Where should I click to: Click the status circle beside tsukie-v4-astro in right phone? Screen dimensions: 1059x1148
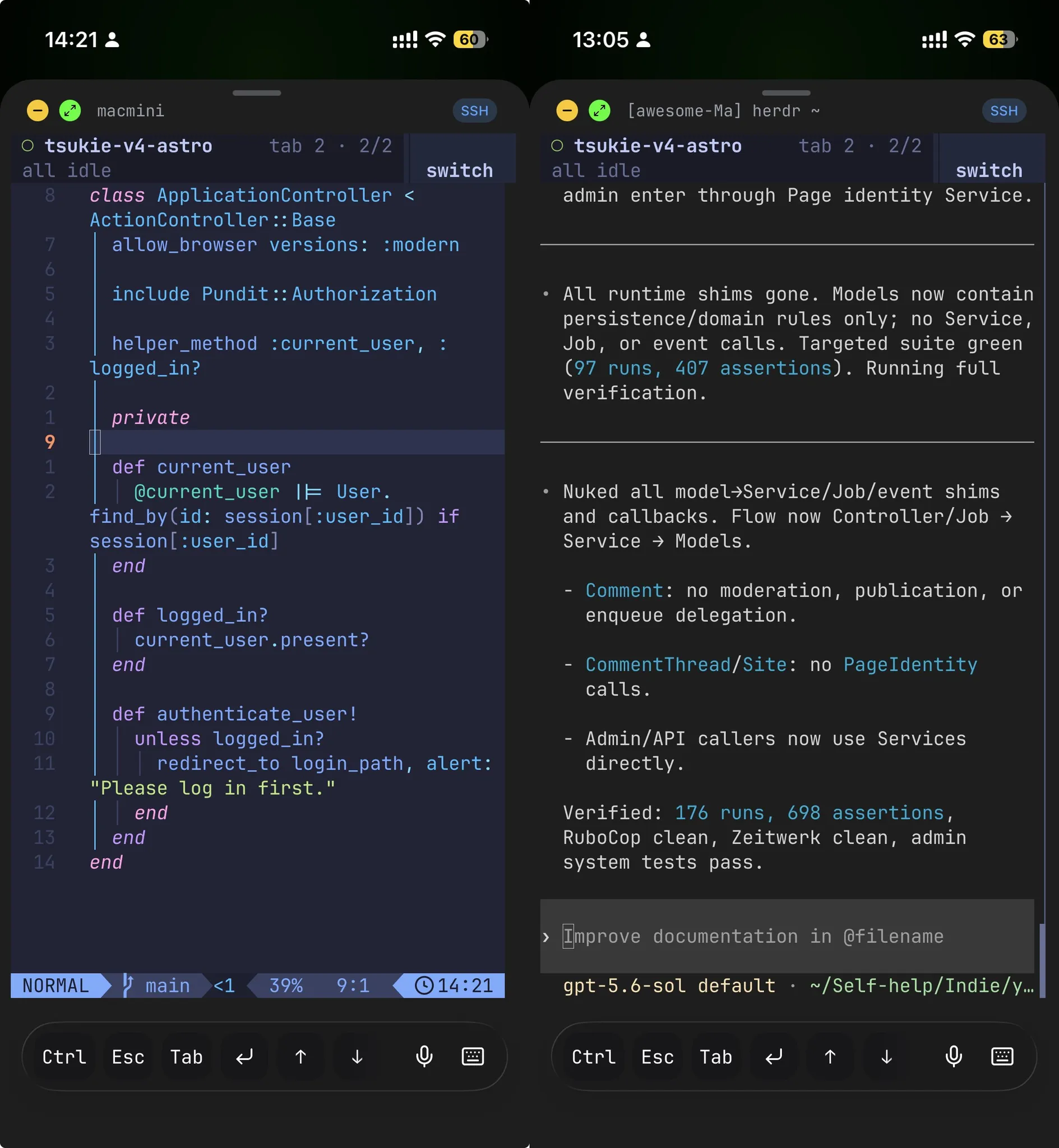tap(557, 146)
